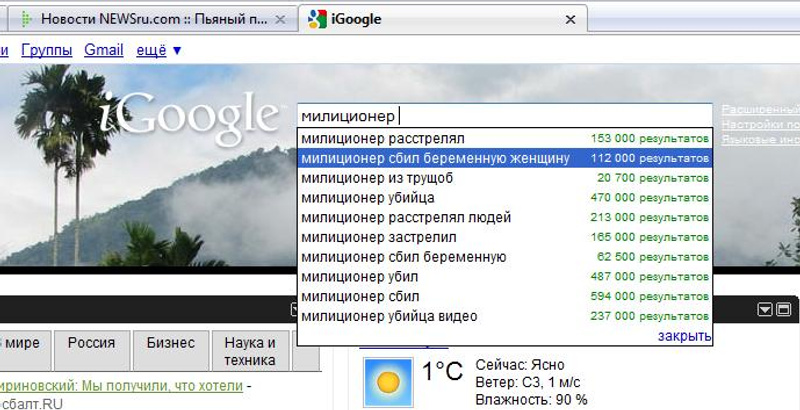Focus the search field containing милиционер
The width and height of the screenshot is (800, 410).
[x=505, y=116]
